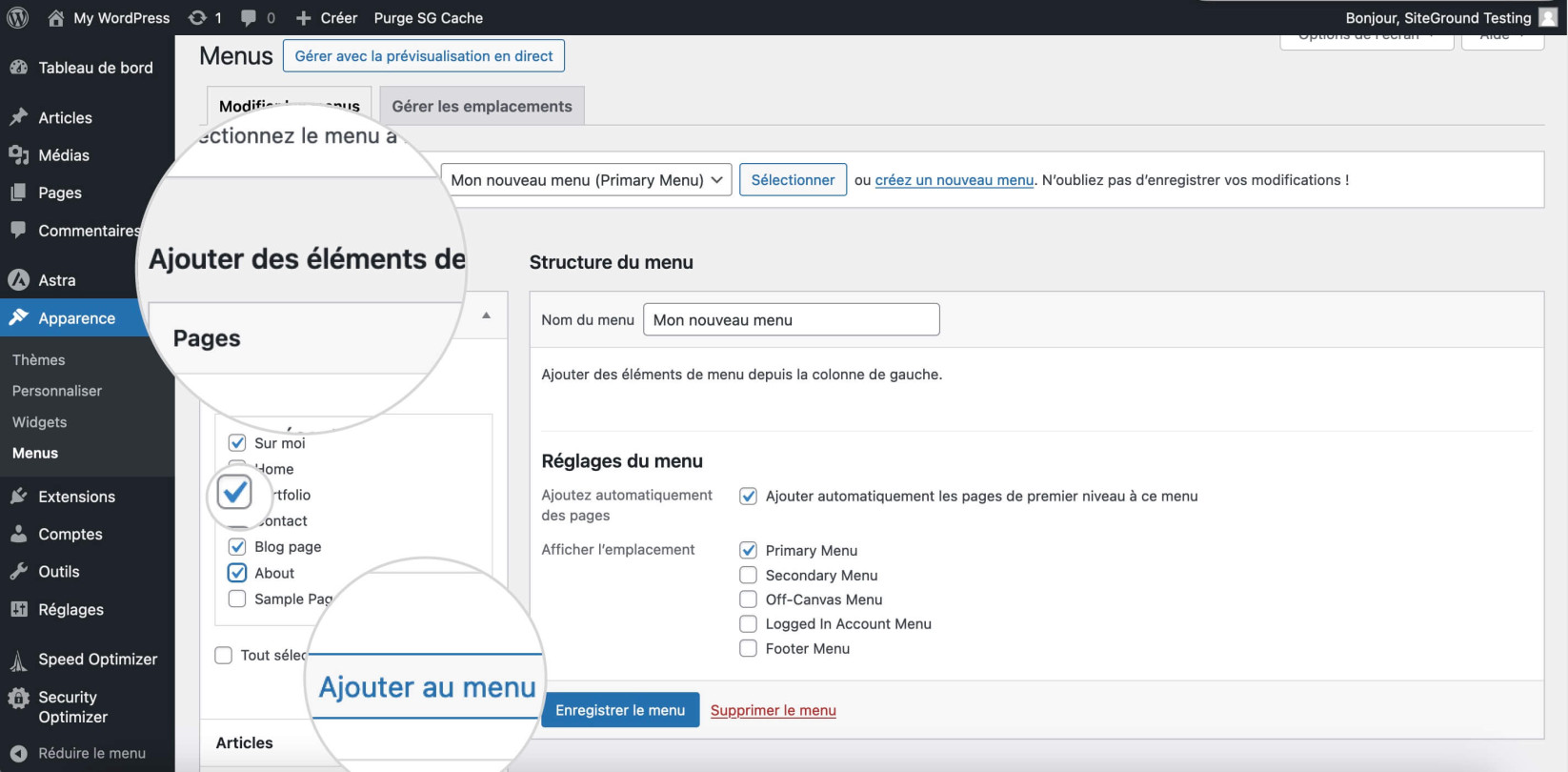Click the Astra theme icon
The height and width of the screenshot is (772, 1568).
coord(18,280)
